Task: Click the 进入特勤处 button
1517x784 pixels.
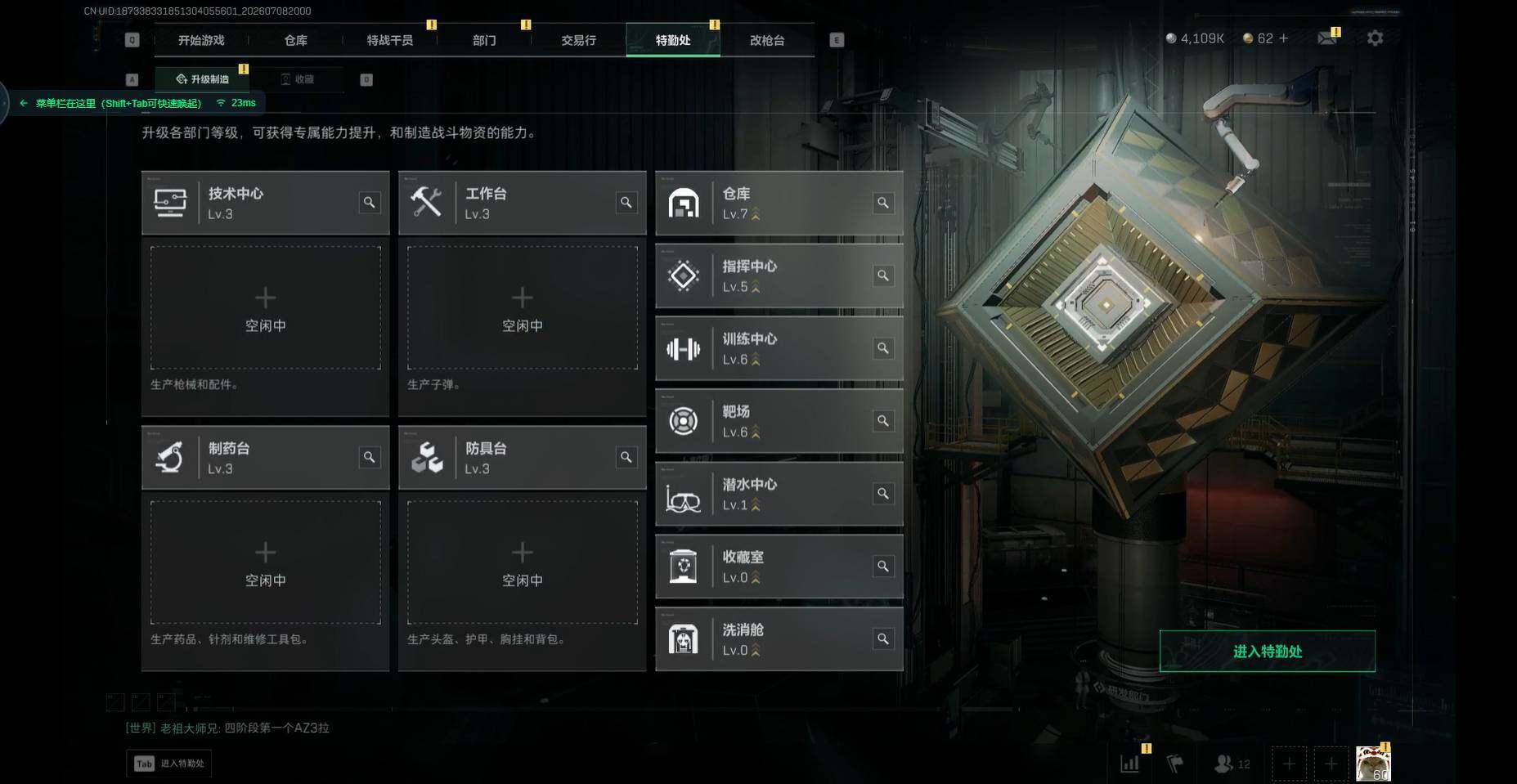Action: pos(1267,652)
